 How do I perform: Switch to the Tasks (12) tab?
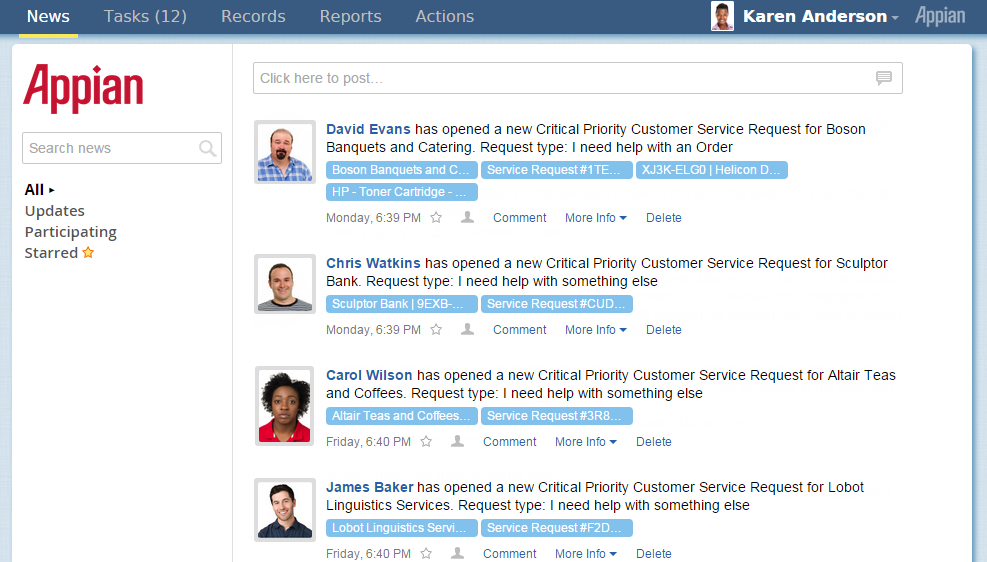(145, 16)
